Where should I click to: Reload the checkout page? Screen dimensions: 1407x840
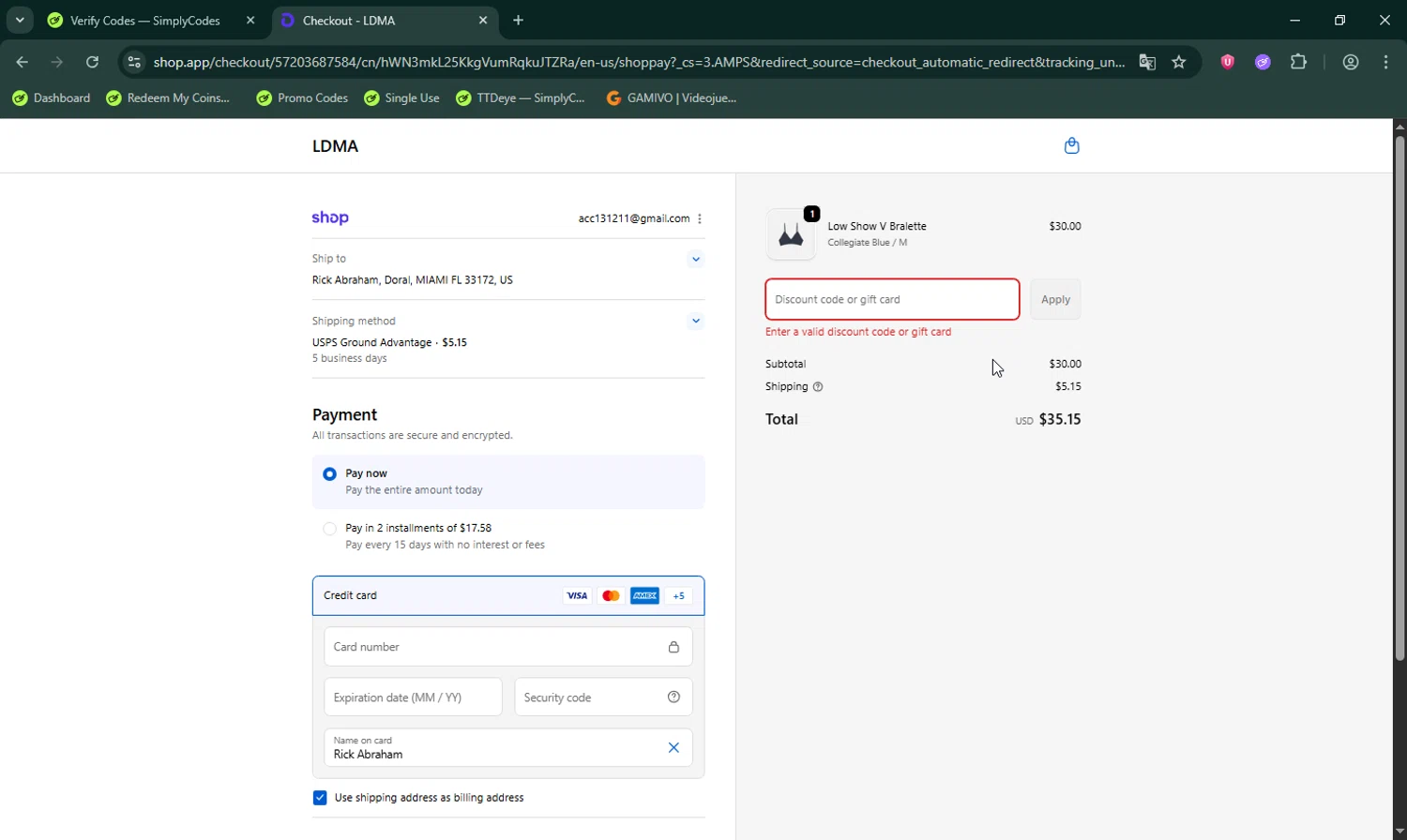point(92,62)
